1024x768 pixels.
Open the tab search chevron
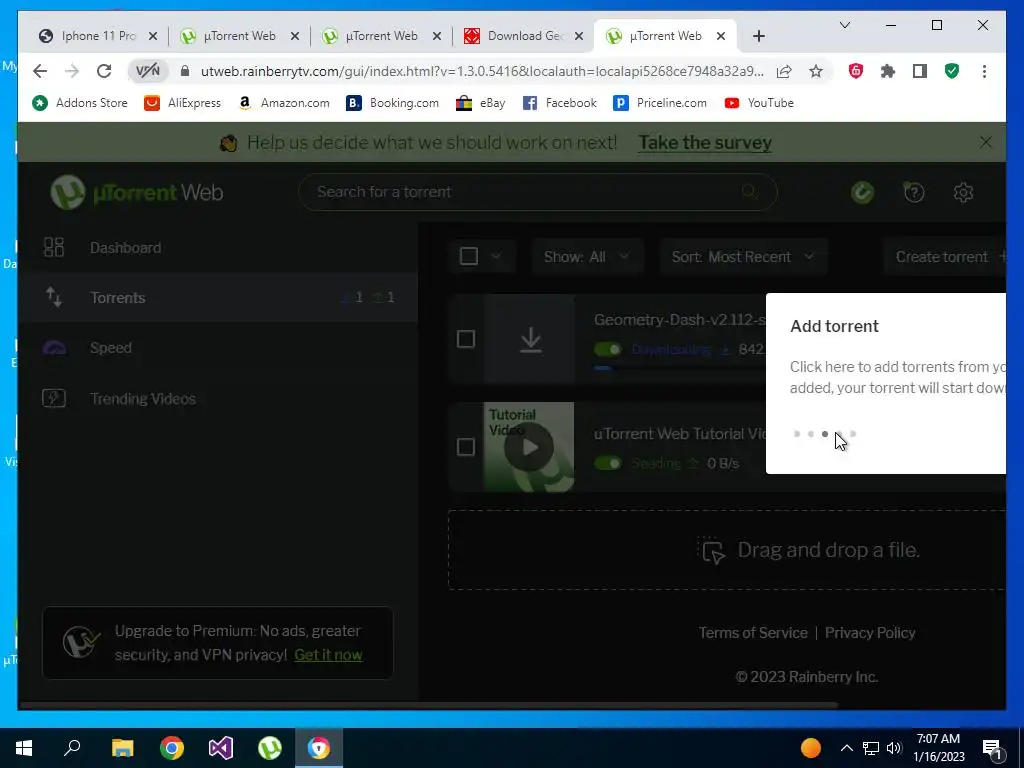click(844, 25)
